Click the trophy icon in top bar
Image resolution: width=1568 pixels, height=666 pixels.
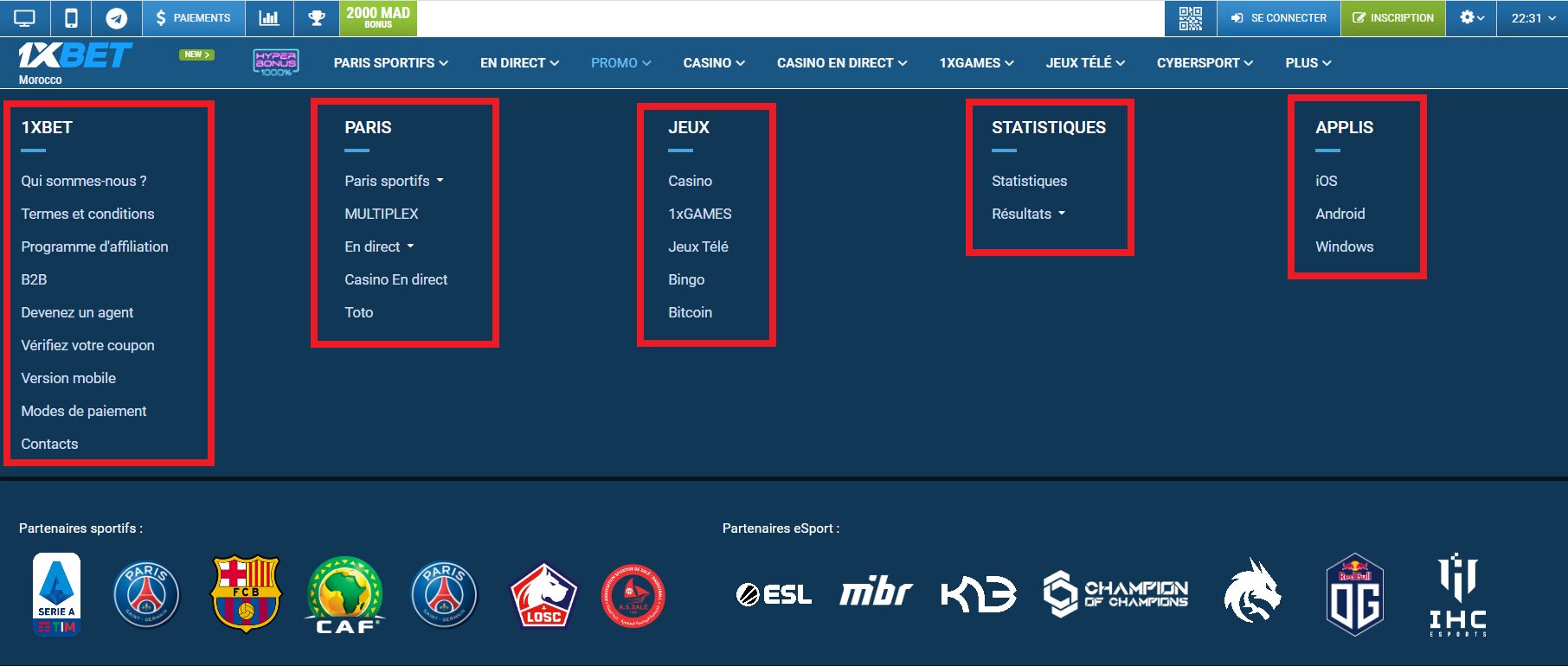(317, 18)
